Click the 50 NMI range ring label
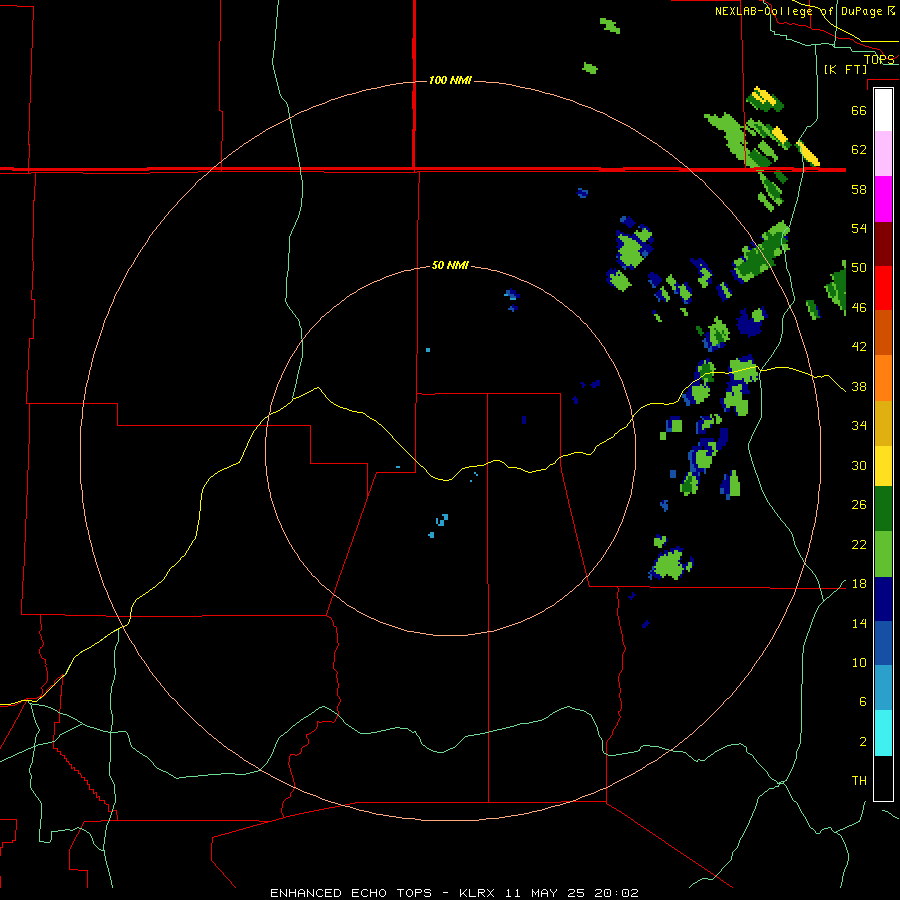Screen dimensions: 900x900 point(450,265)
